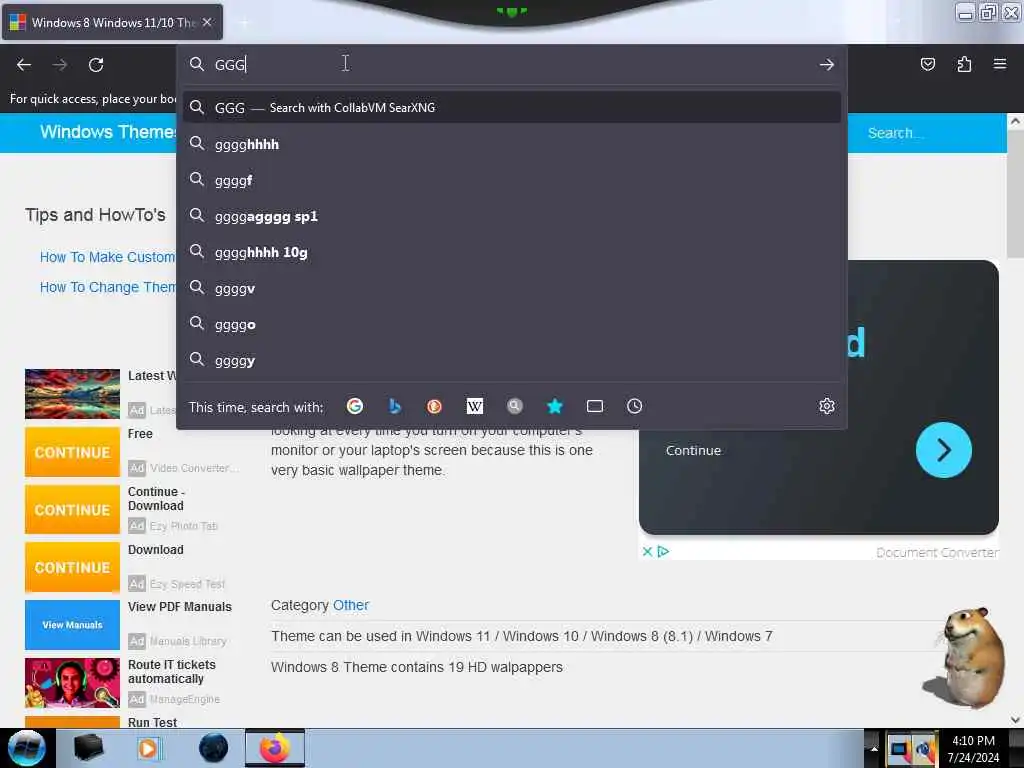Click the address bar containing GGG
1024x768 pixels.
512,65
